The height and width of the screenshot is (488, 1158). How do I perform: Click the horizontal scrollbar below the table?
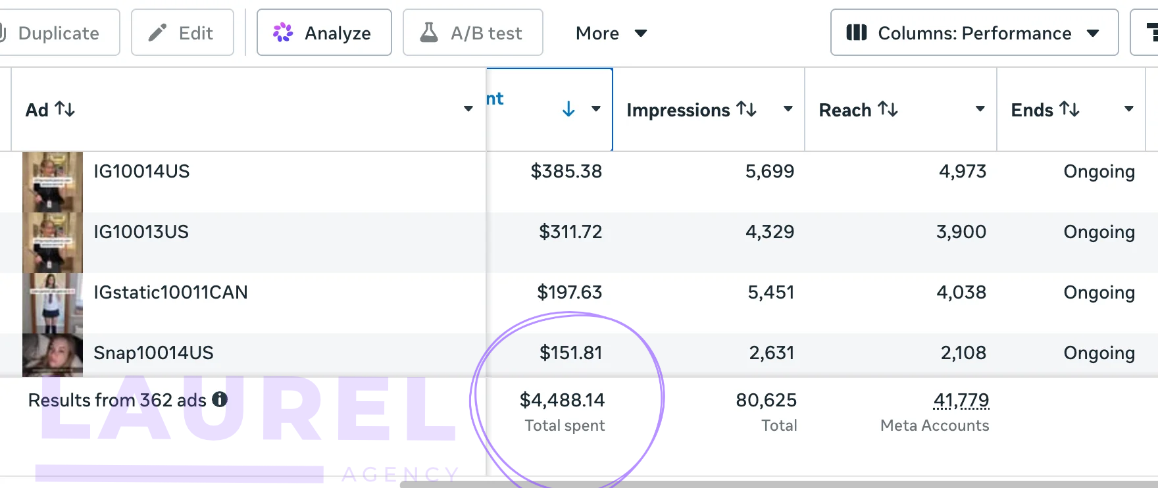(779, 484)
